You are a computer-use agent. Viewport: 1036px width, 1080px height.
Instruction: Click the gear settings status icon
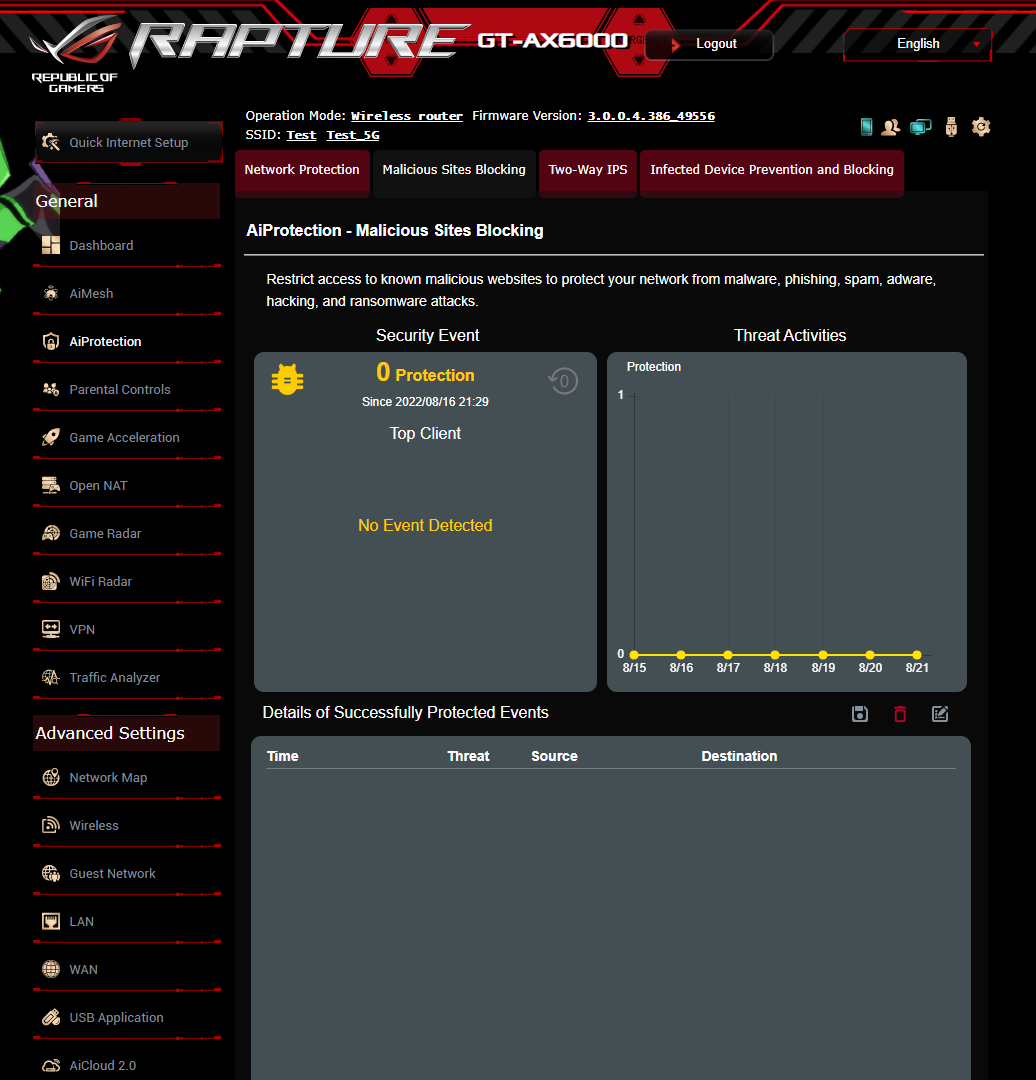point(981,127)
